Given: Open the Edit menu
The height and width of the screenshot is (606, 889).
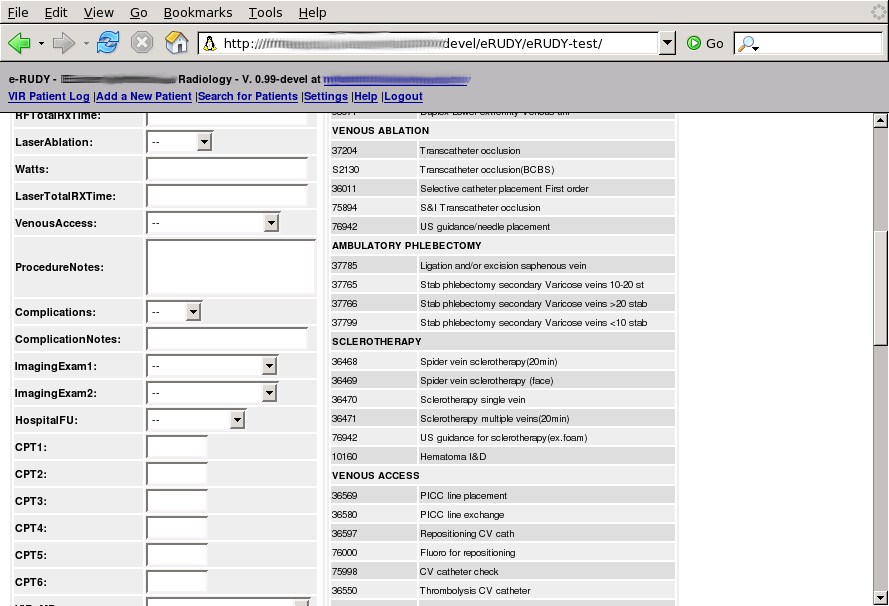Looking at the screenshot, I should (x=56, y=12).
